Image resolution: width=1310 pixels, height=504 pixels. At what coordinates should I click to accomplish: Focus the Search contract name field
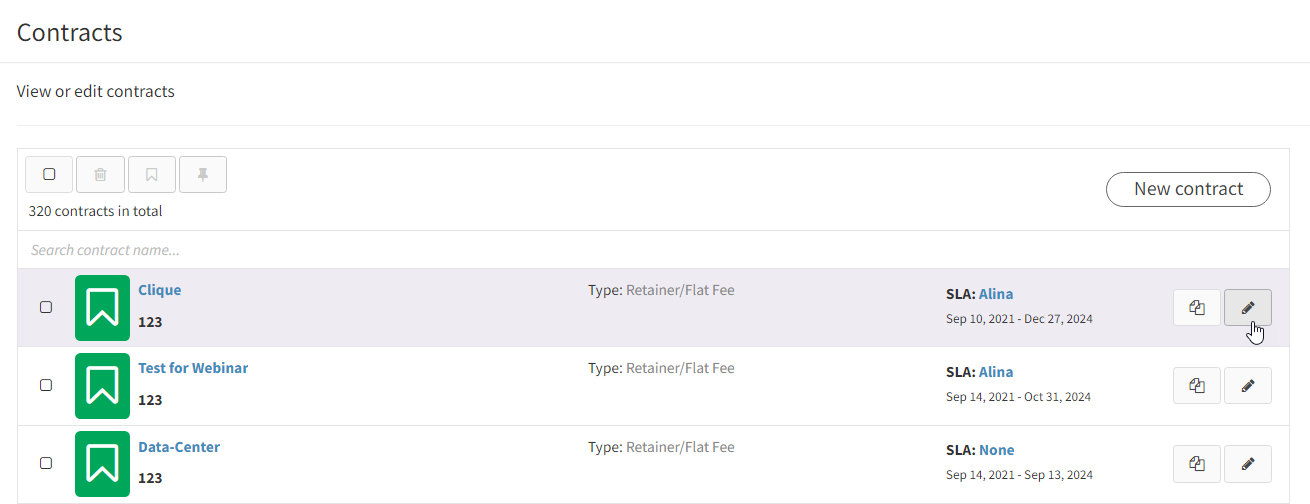(654, 250)
